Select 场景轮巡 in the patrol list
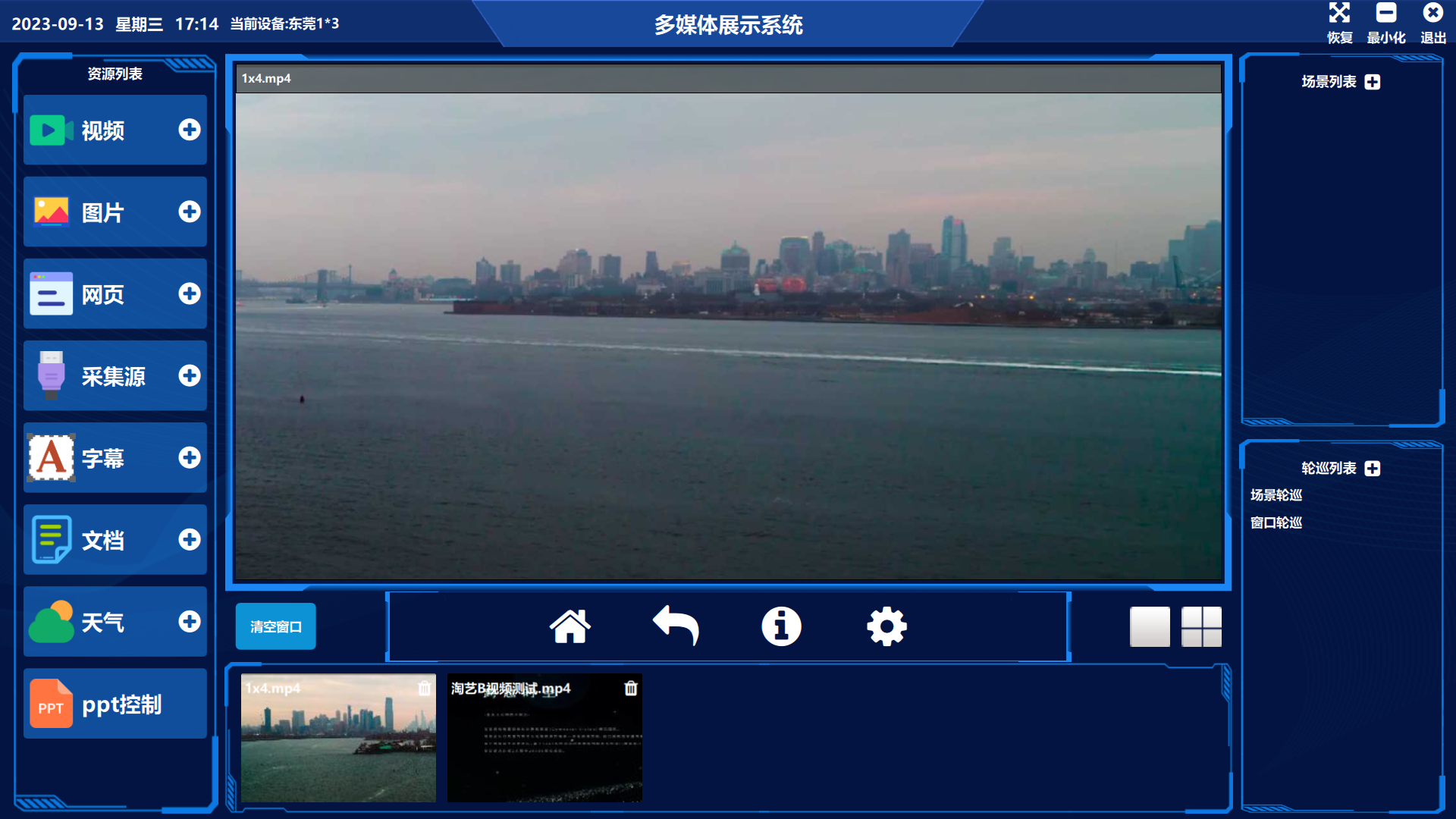This screenshot has width=1456, height=819. click(x=1276, y=495)
